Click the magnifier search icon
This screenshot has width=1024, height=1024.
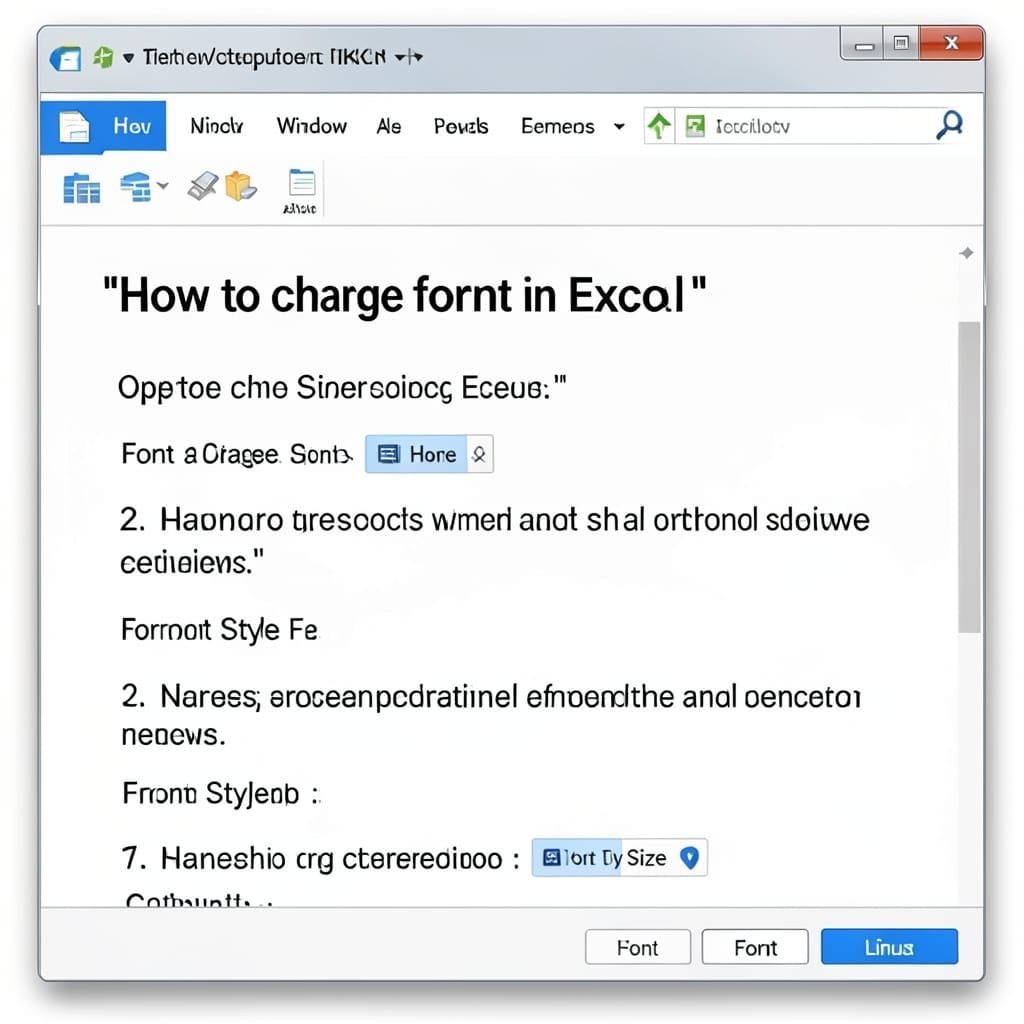tap(949, 125)
